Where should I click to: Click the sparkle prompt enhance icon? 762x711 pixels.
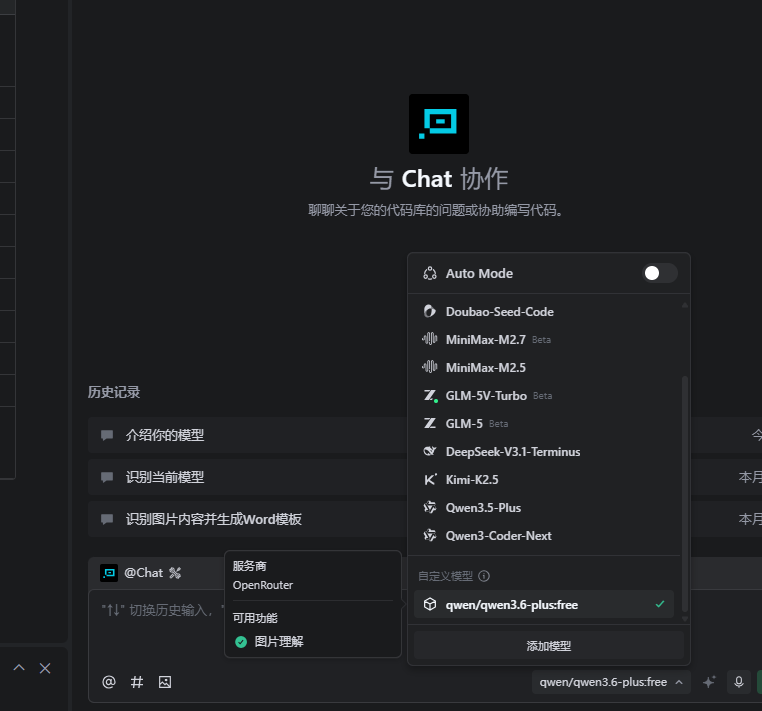click(x=709, y=682)
